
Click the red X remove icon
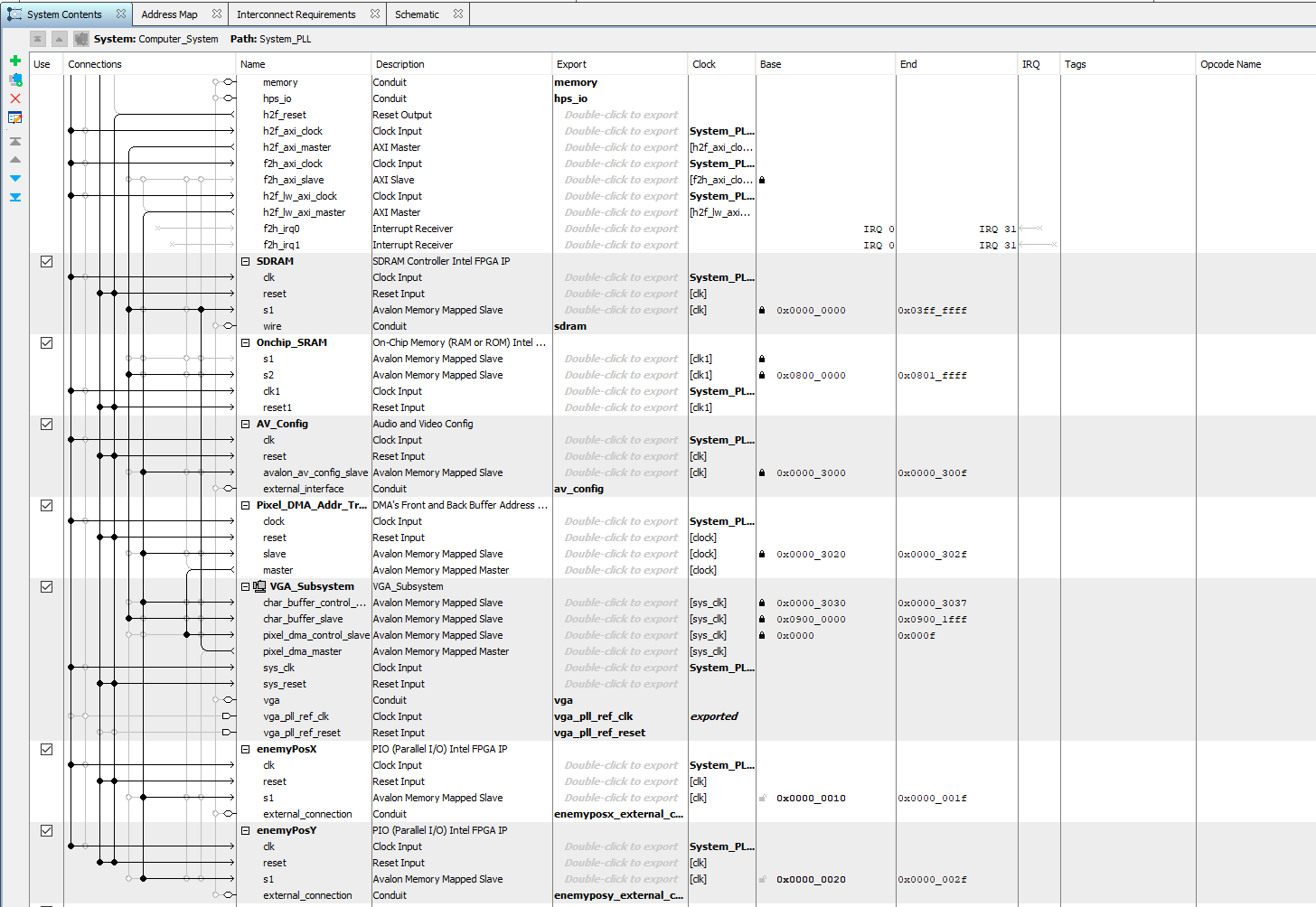[15, 98]
